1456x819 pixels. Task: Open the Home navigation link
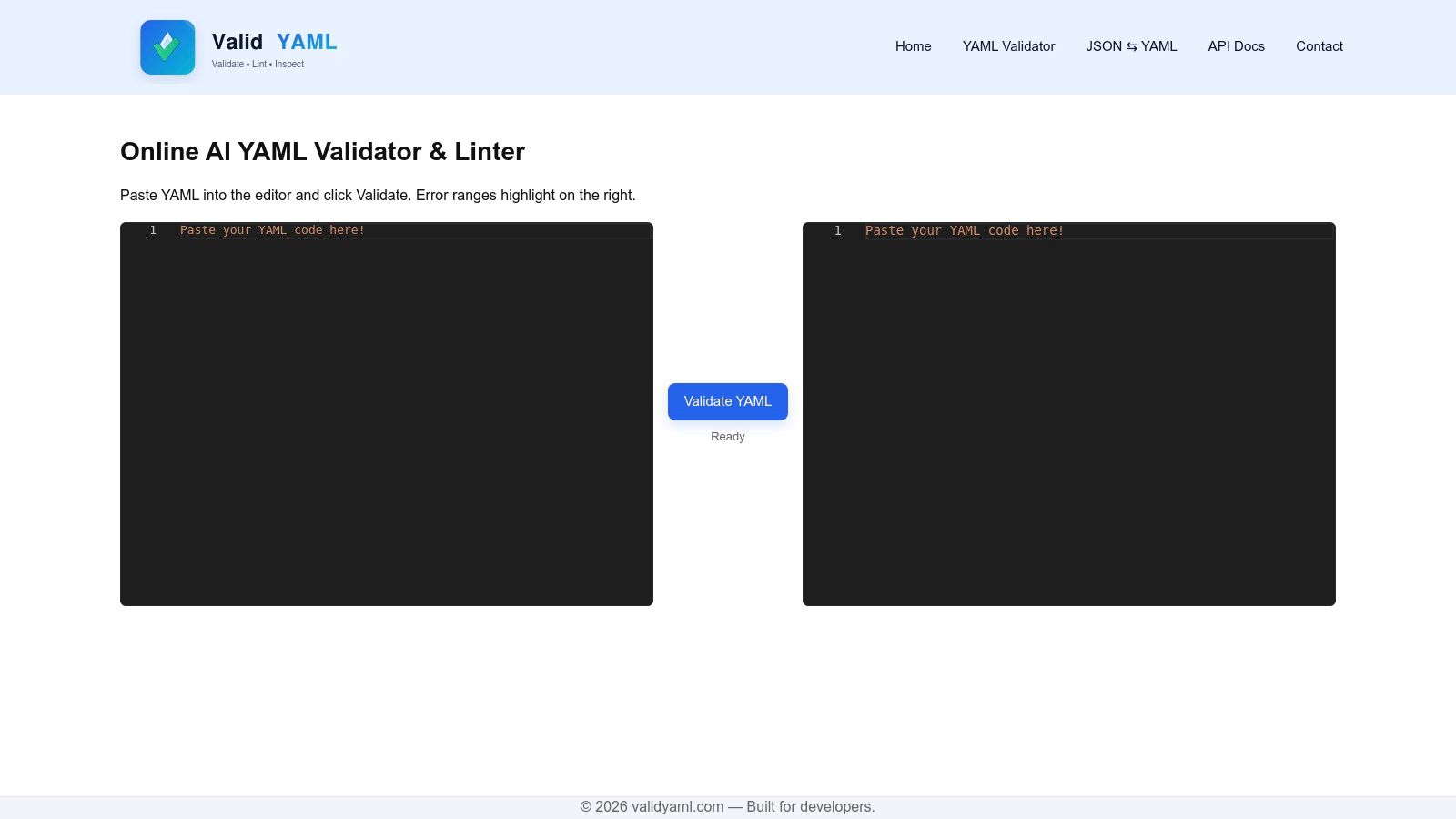coord(913,46)
